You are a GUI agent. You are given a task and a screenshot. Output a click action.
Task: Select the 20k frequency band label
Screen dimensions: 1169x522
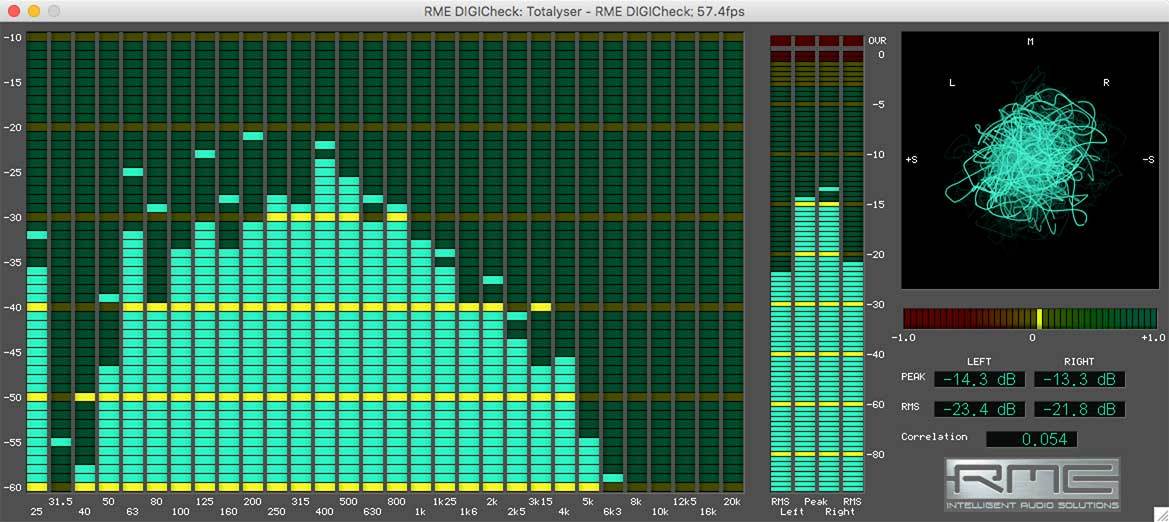click(731, 500)
